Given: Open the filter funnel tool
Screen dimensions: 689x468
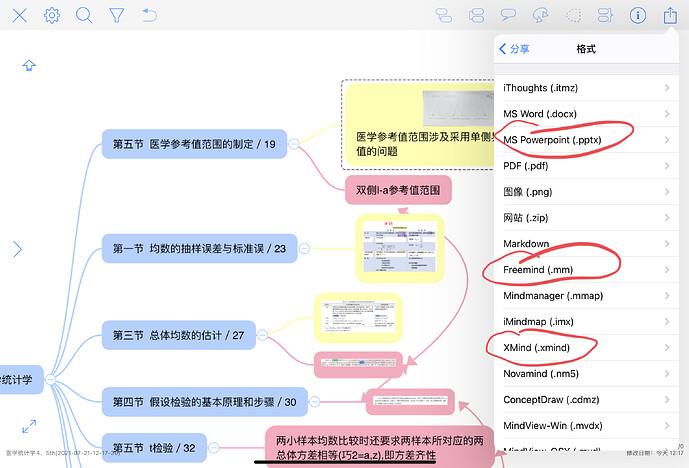Looking at the screenshot, I should click(x=116, y=15).
